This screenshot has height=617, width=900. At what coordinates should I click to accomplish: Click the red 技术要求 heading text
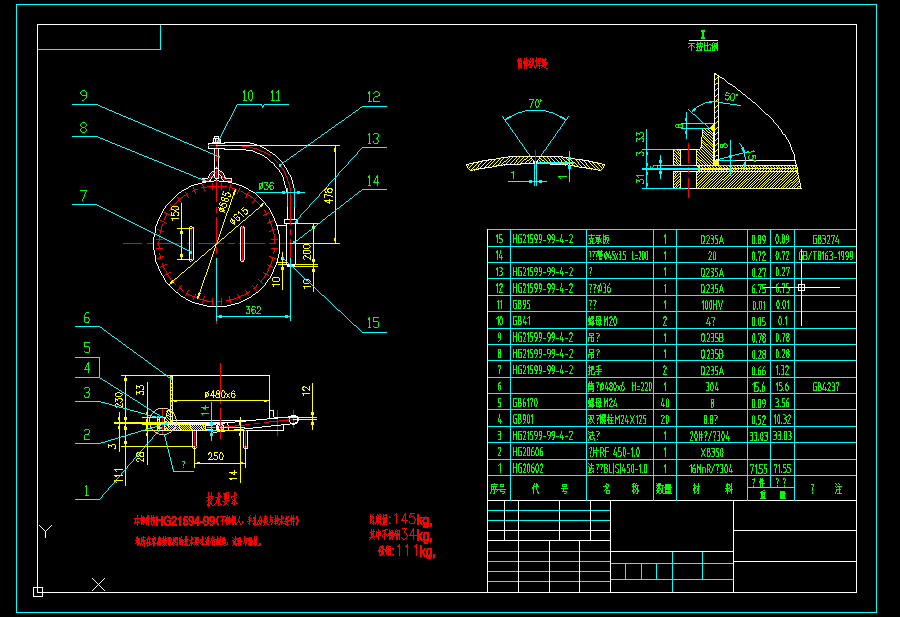point(227,497)
